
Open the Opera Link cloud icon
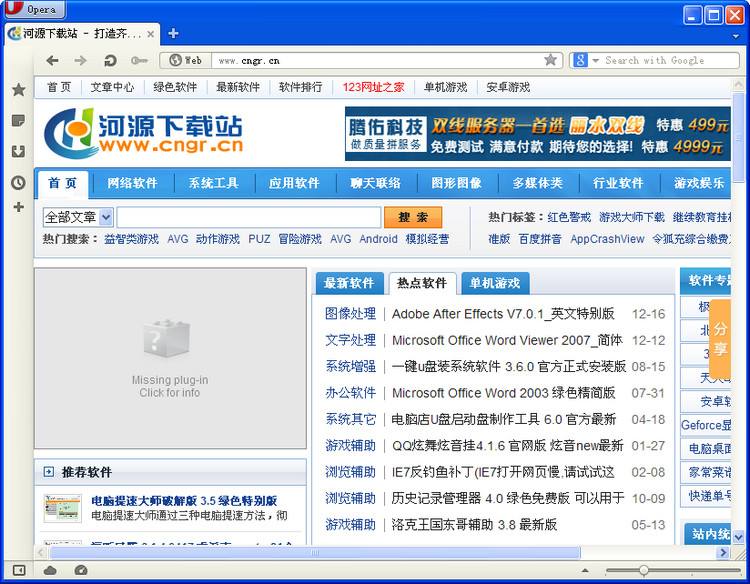[x=50, y=570]
